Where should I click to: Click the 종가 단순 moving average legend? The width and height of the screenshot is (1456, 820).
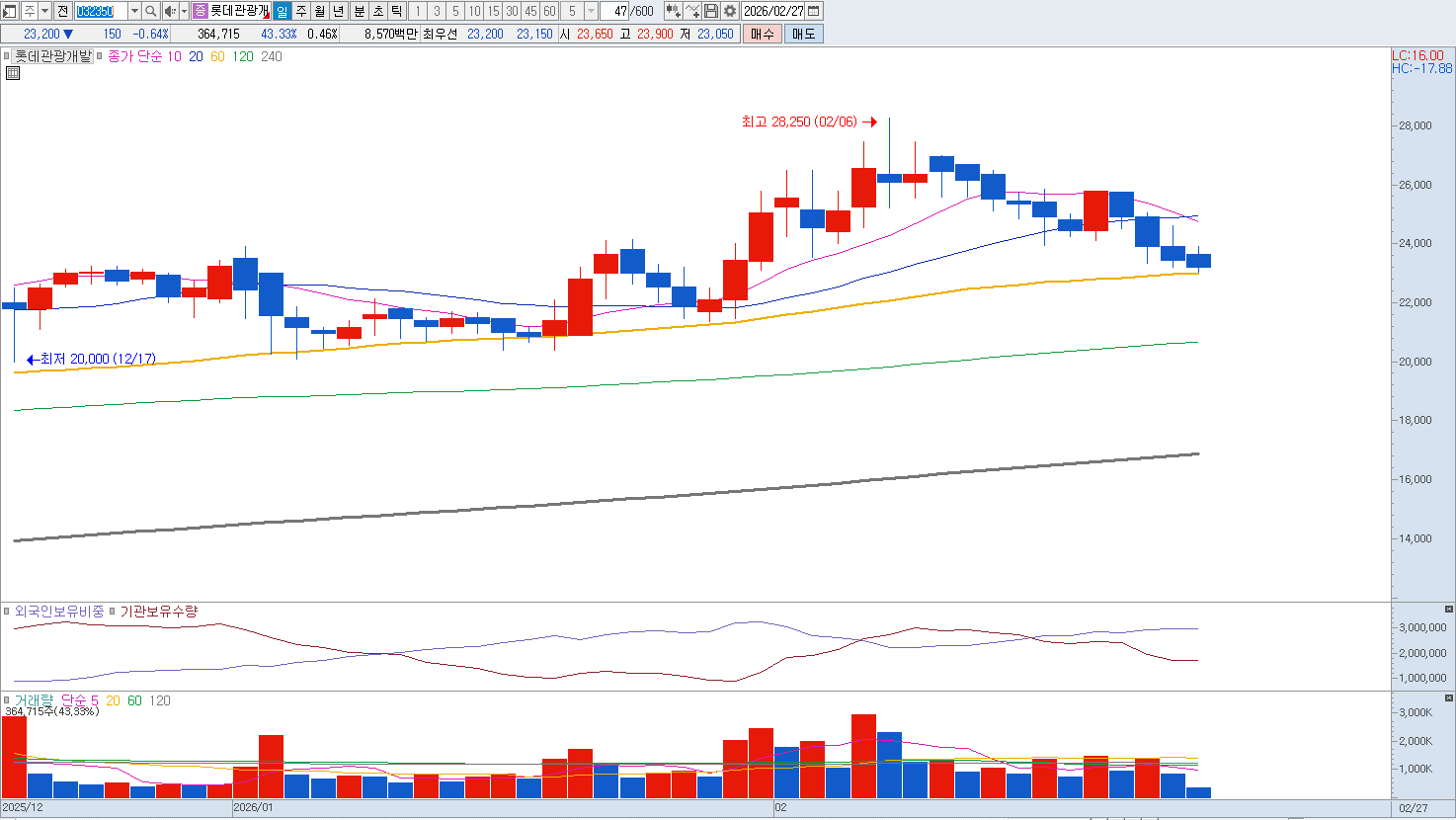[134, 56]
